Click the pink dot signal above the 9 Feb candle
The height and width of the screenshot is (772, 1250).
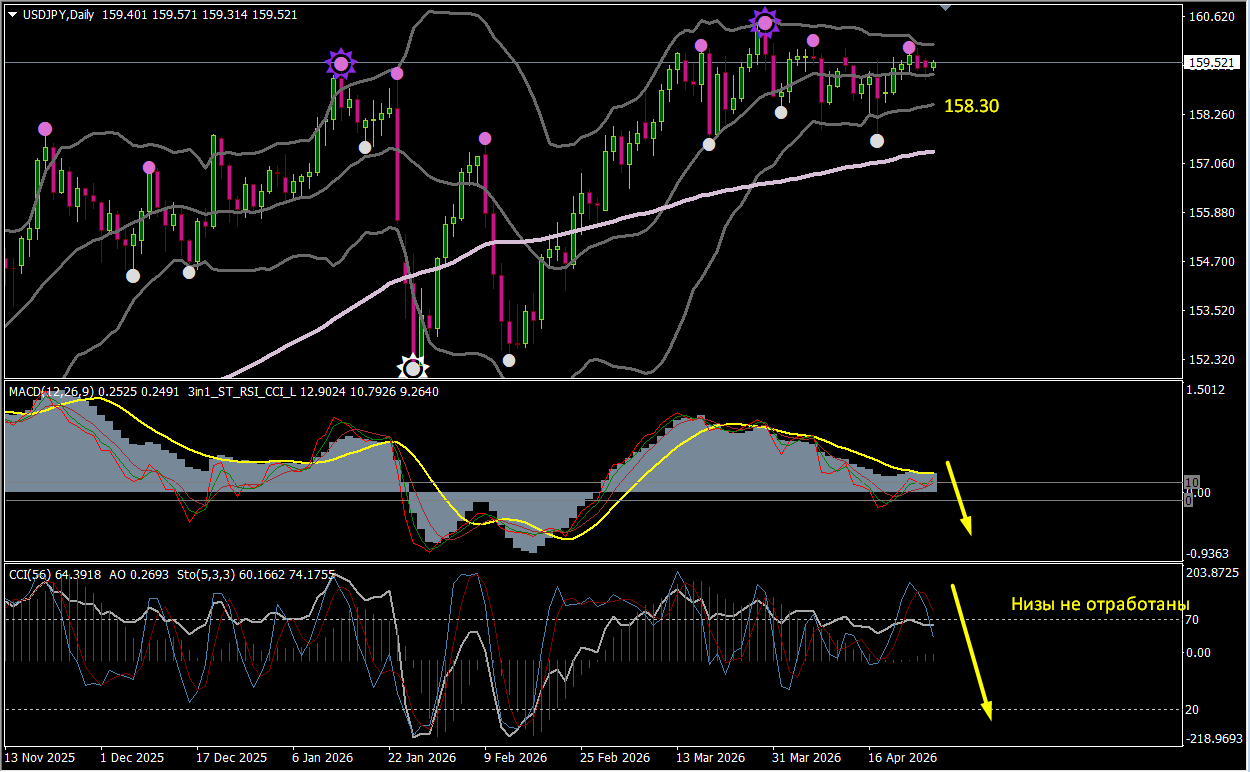click(x=485, y=138)
